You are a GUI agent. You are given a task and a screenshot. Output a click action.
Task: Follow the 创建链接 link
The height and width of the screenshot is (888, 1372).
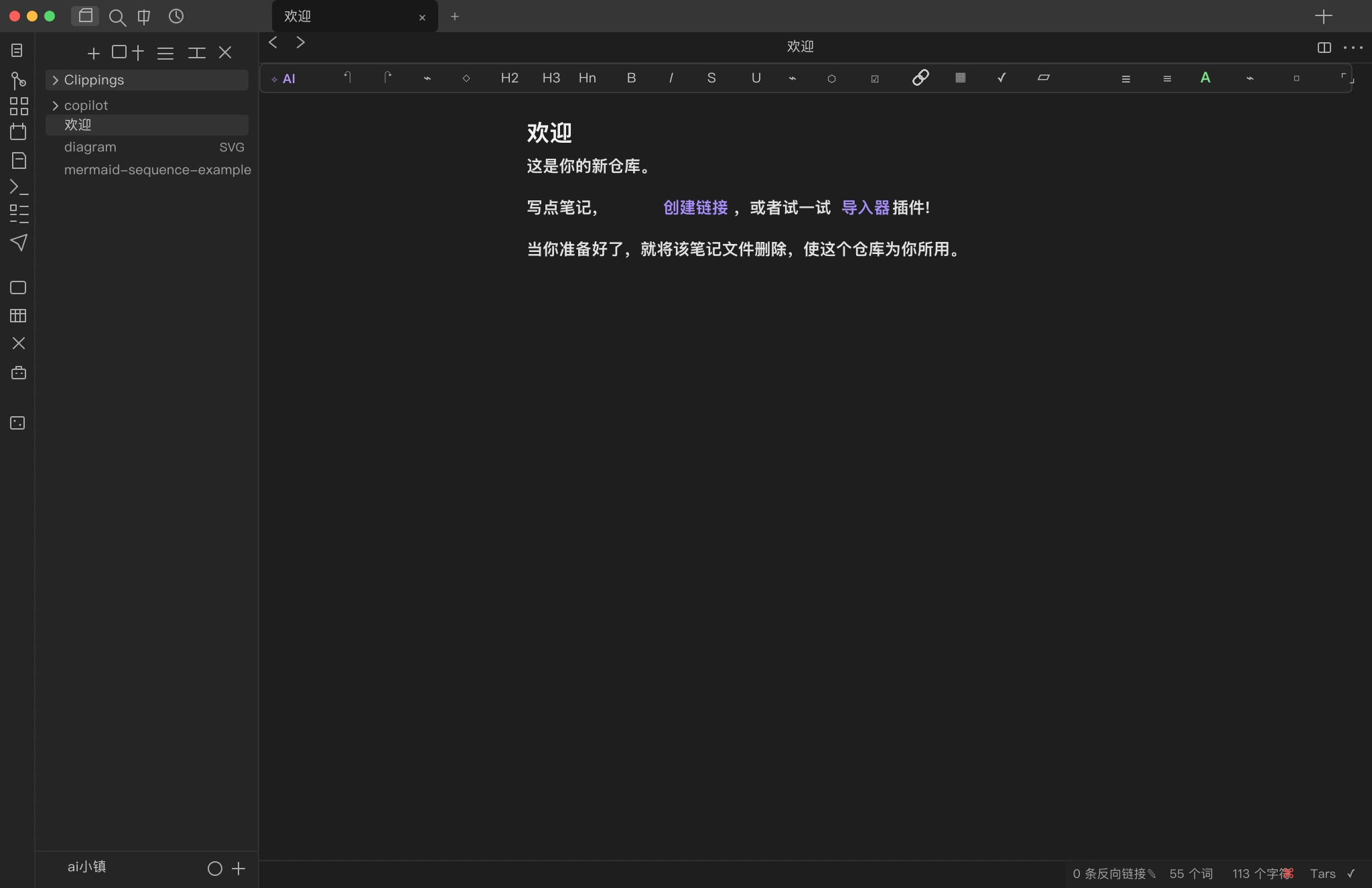tap(695, 208)
